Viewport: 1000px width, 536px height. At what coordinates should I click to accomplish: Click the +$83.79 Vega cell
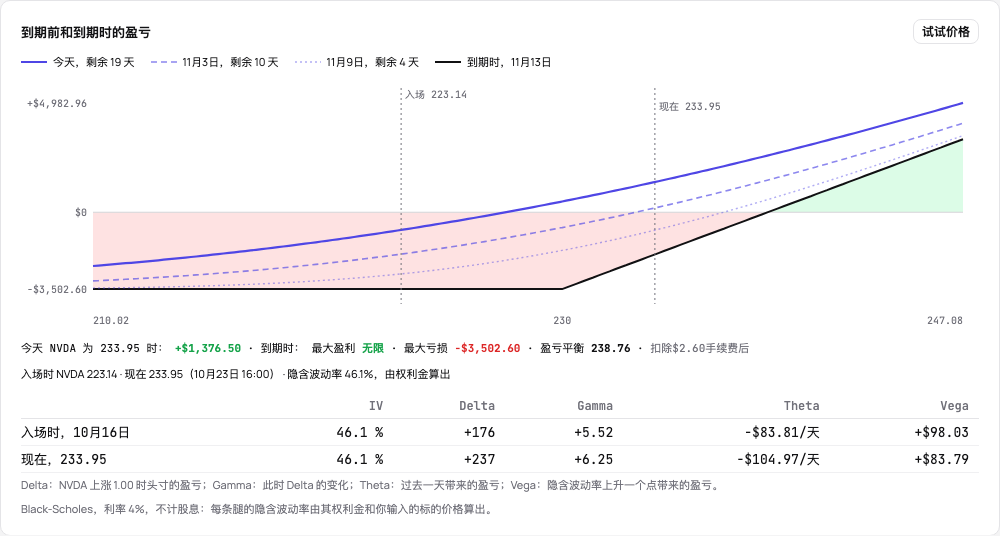[941, 459]
